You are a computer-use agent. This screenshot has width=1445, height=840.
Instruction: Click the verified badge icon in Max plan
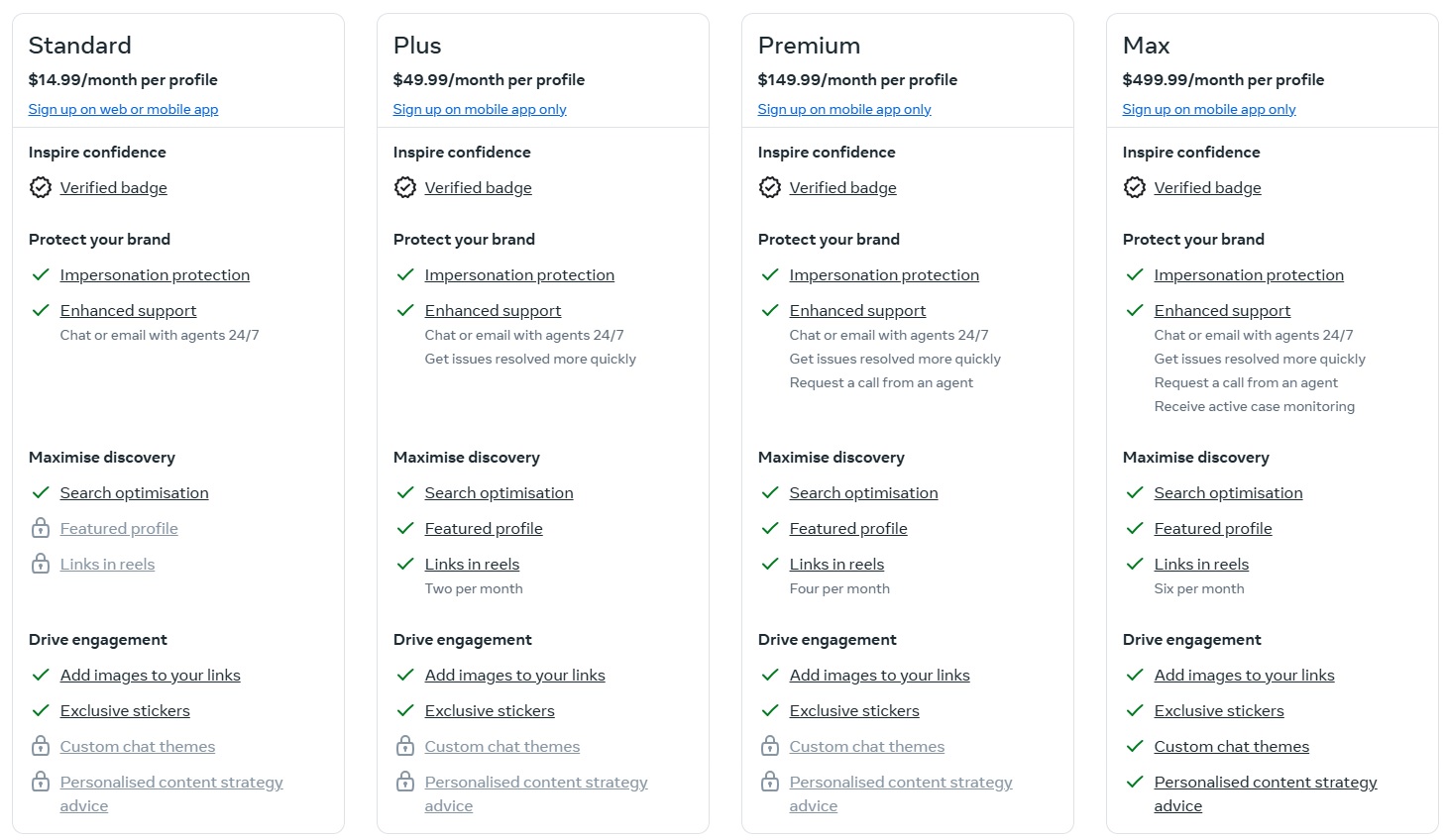click(x=1135, y=187)
